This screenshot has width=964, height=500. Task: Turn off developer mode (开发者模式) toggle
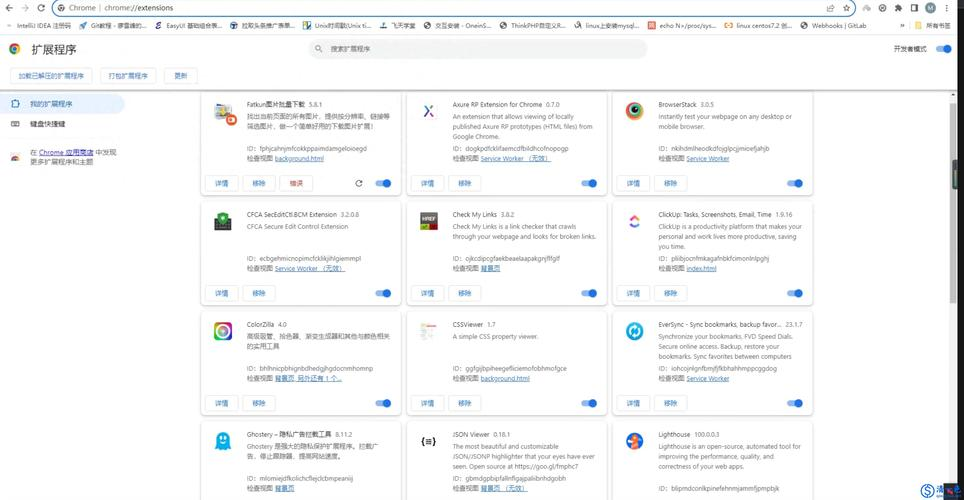click(942, 48)
